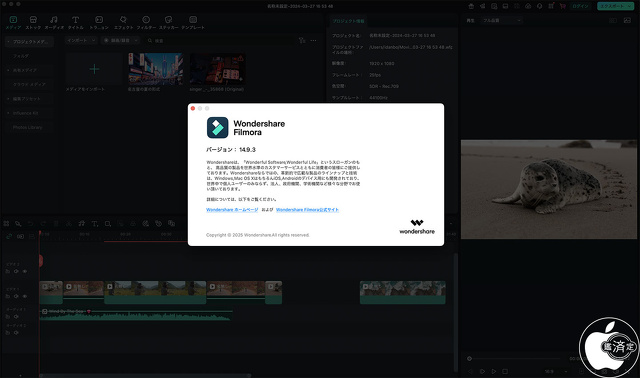The width and height of the screenshot is (640, 378).
Task: Click the ログイン button
Action: (x=580, y=6)
